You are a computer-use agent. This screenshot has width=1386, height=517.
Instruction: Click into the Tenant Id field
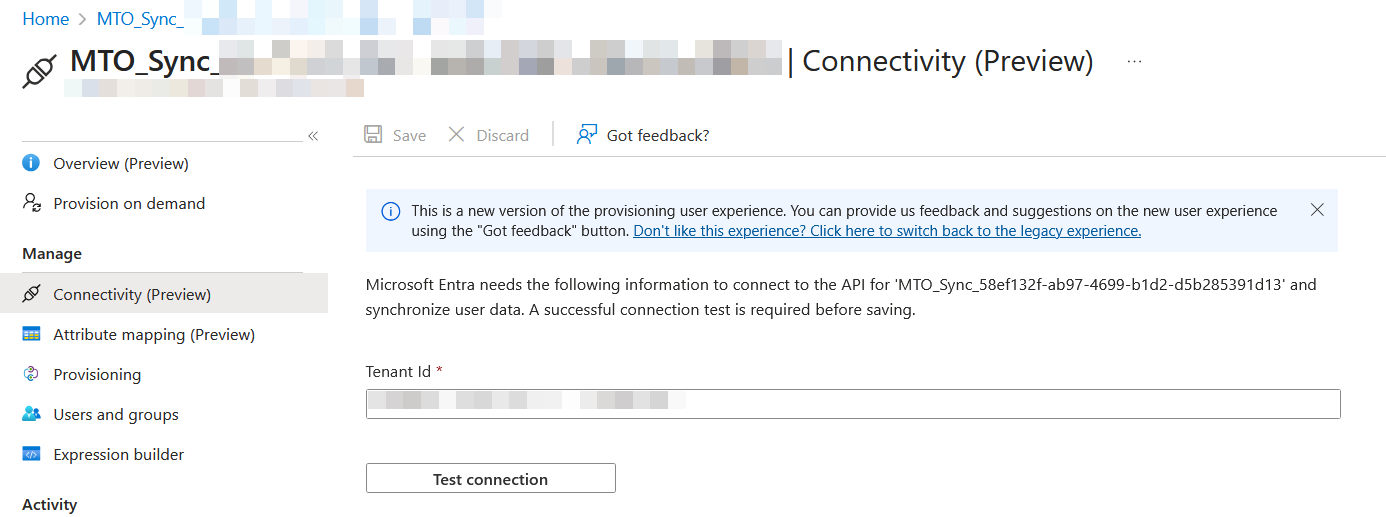click(x=852, y=404)
